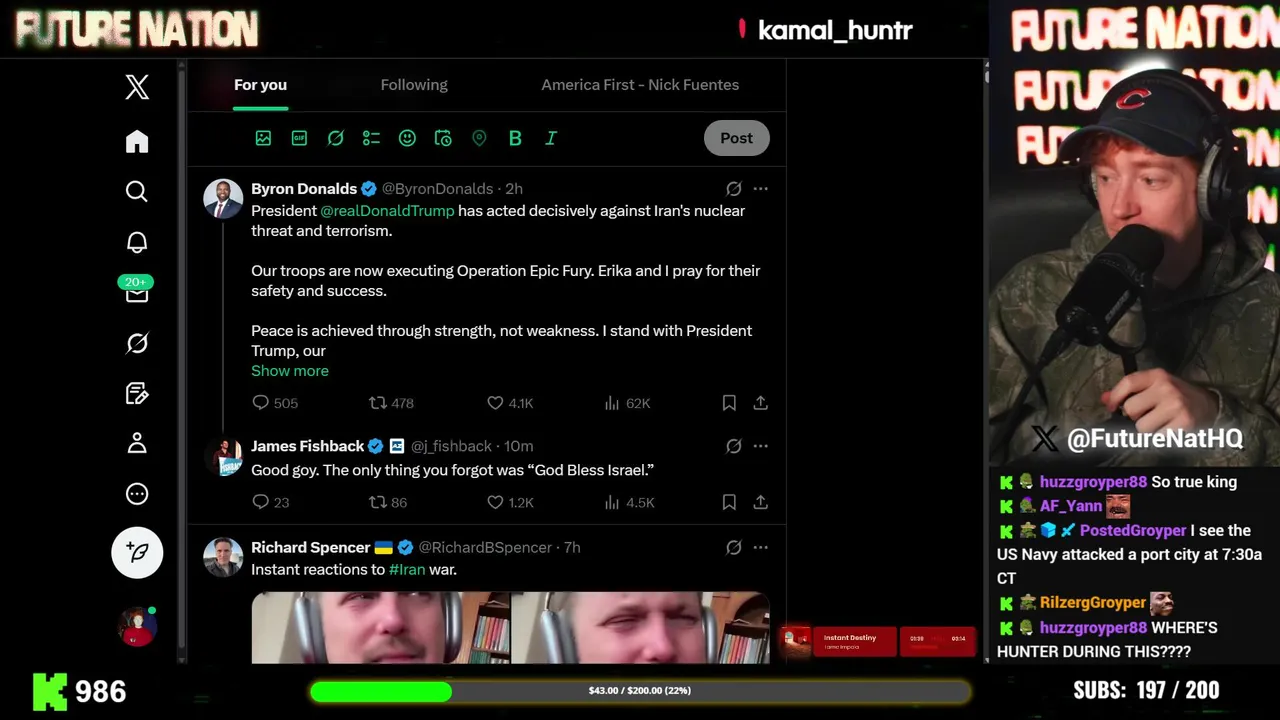This screenshot has width=1280, height=720.
Task: Open Messages envelope with 20+ badge
Action: coord(137,290)
